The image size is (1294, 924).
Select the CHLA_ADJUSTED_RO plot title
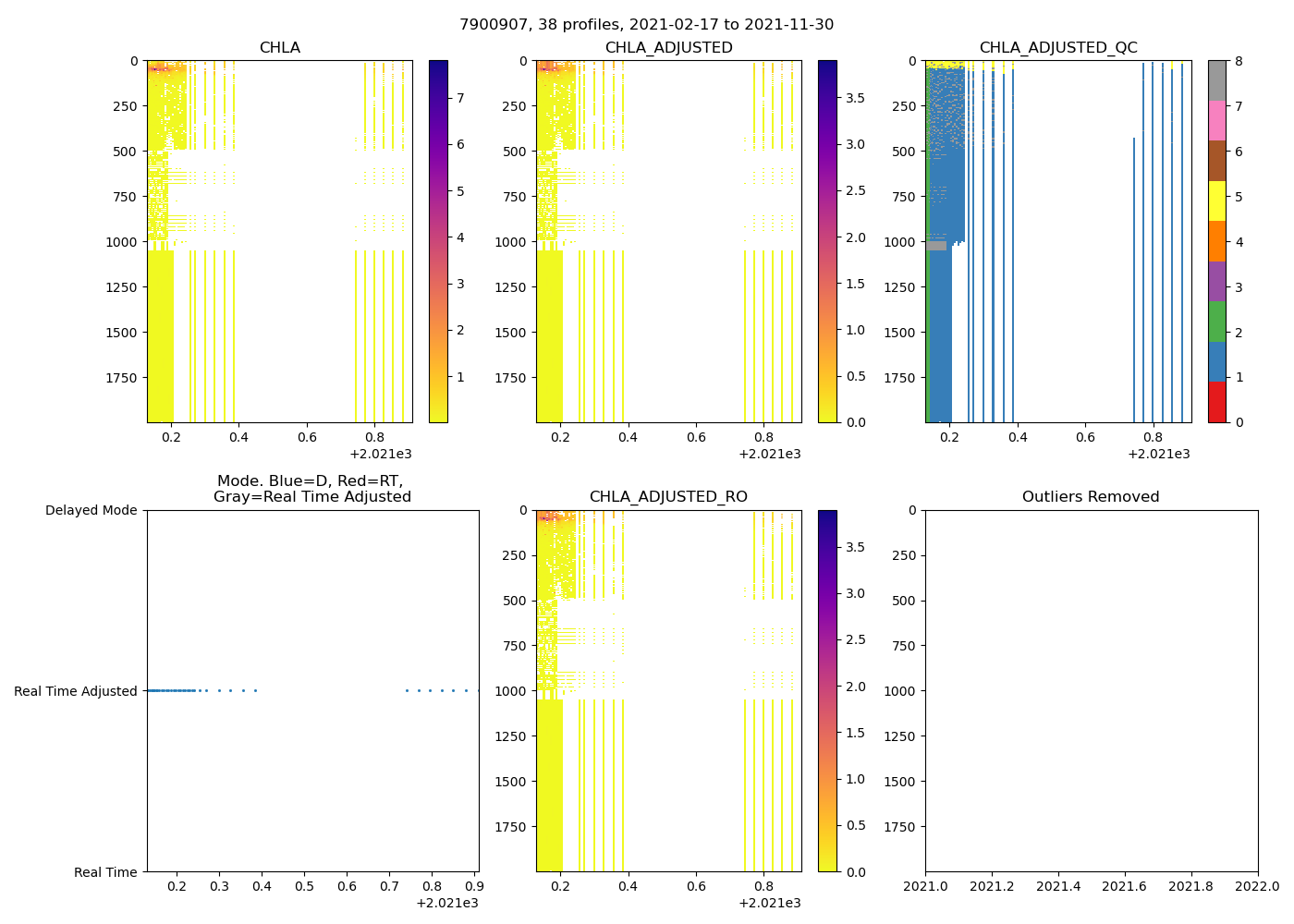(x=668, y=497)
